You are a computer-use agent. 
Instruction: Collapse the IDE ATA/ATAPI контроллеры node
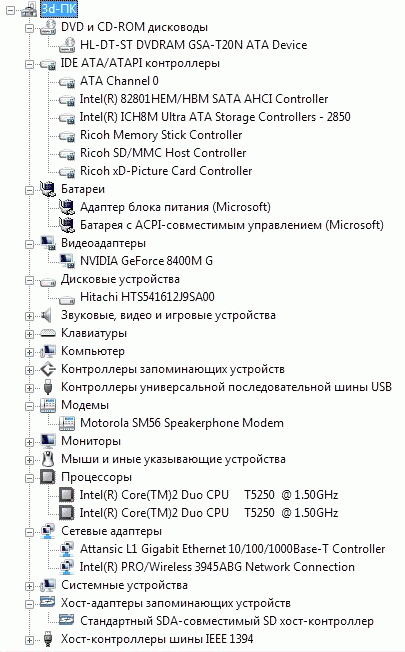pyautogui.click(x=29, y=64)
